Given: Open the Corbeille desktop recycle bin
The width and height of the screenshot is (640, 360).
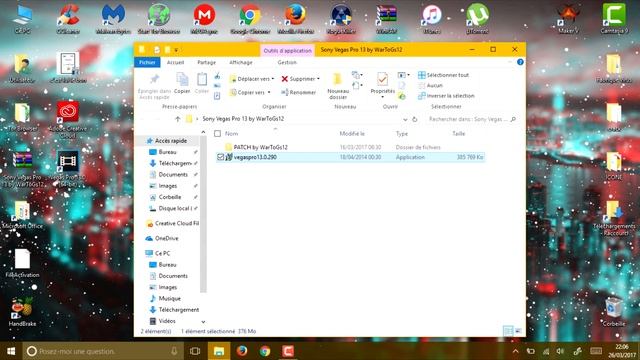Looking at the screenshot, I should (x=614, y=311).
